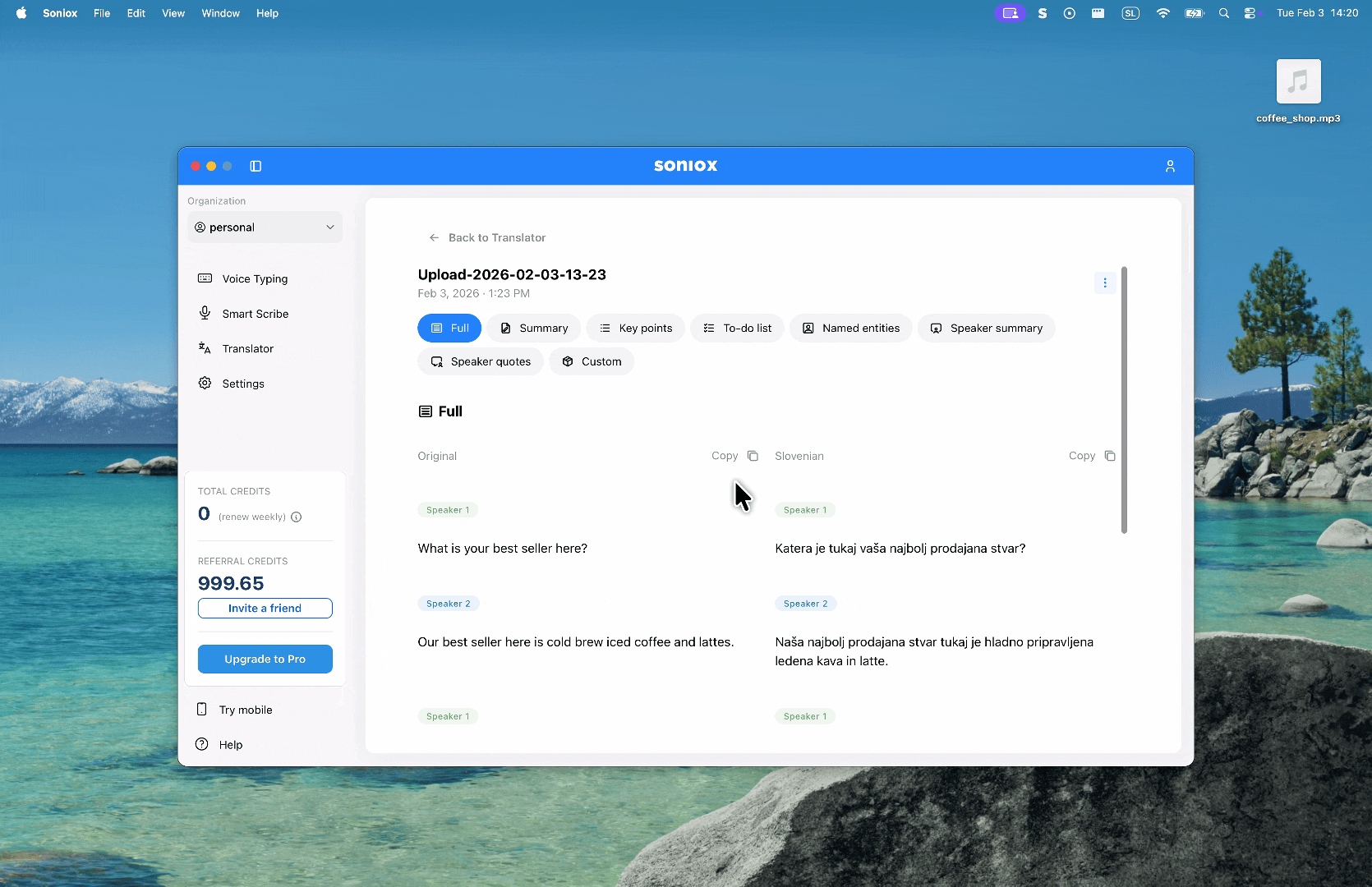Select the Key points tab
Viewport: 1372px width, 887px height.
pyautogui.click(x=635, y=329)
